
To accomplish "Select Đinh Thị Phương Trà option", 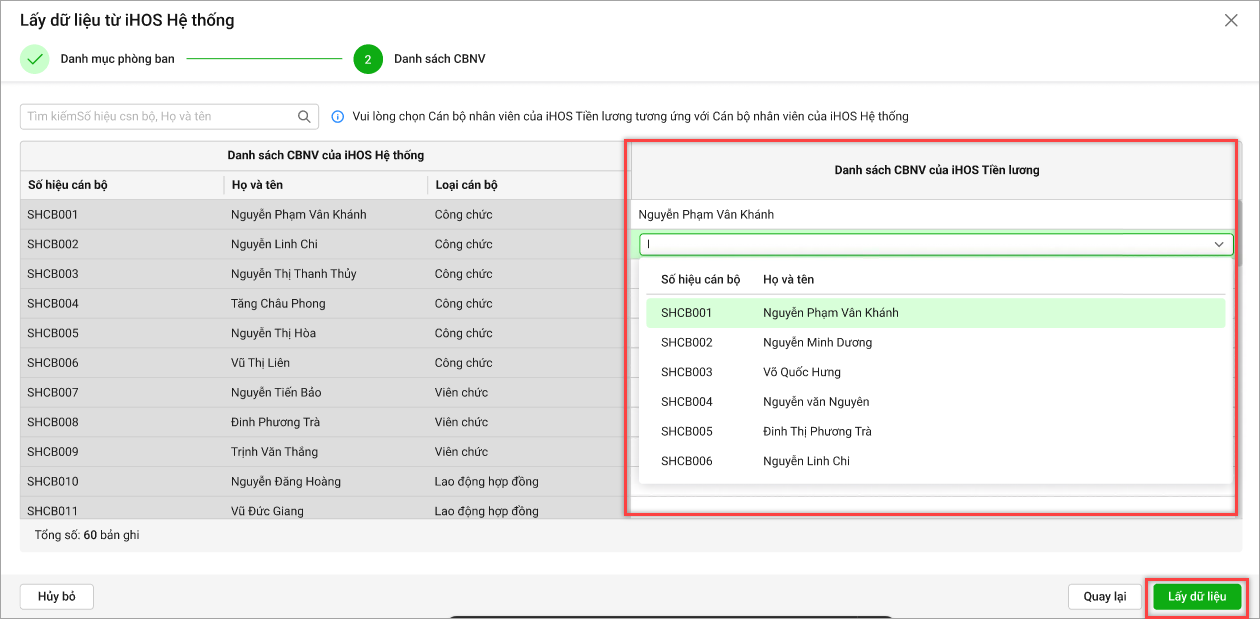I will (817, 432).
